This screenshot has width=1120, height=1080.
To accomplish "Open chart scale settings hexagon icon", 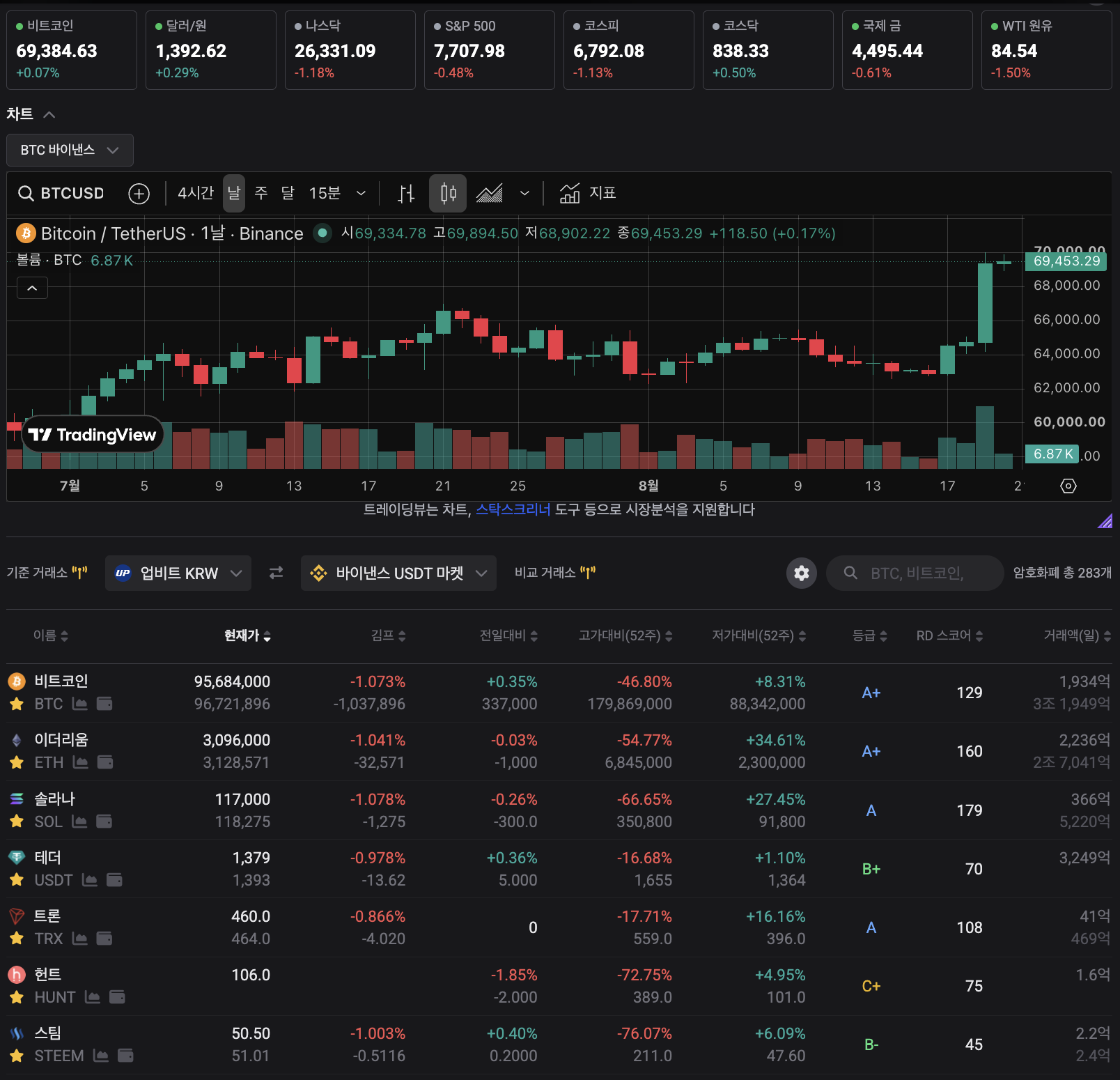I will tap(1068, 486).
